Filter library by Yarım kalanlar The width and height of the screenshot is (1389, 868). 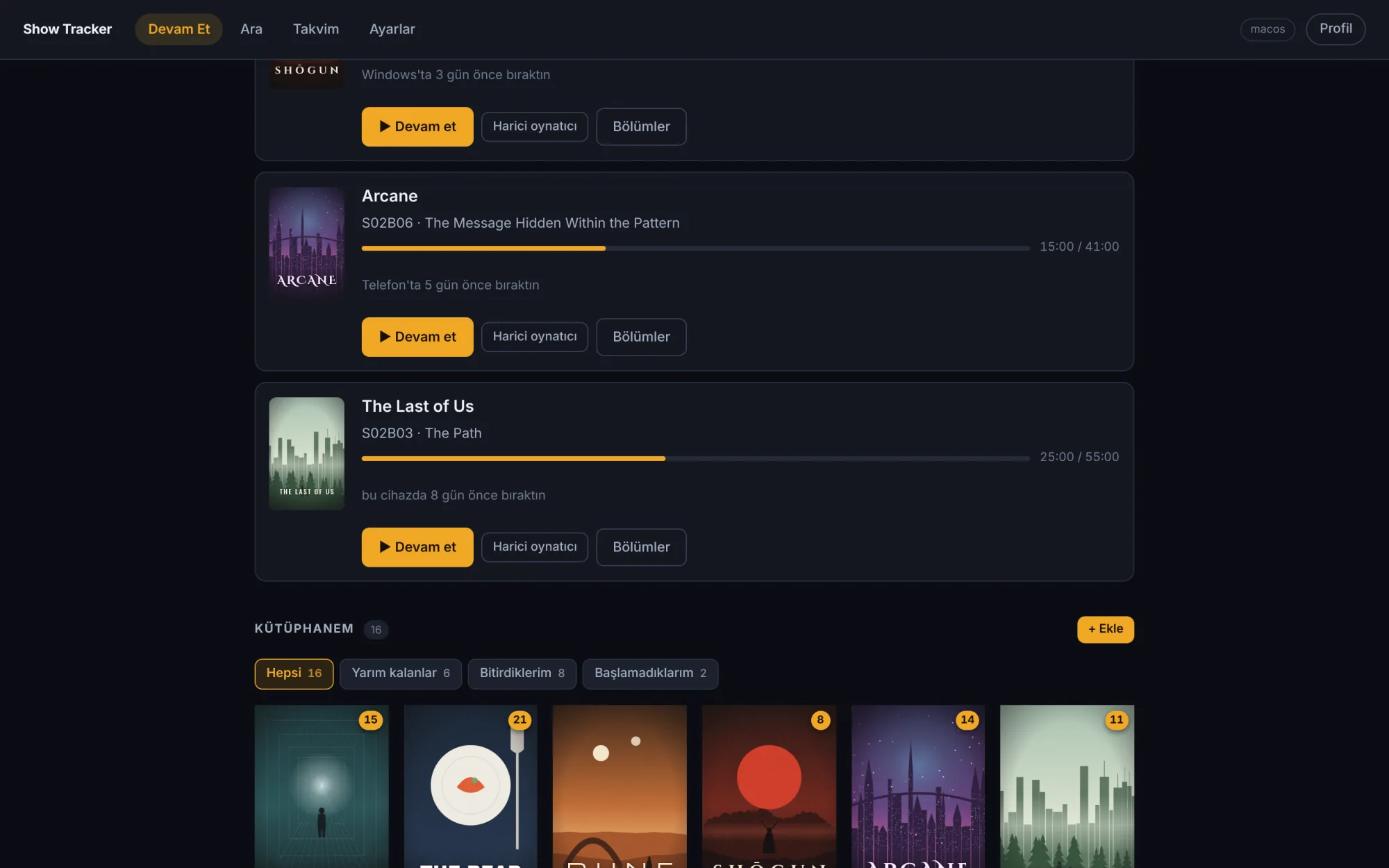click(401, 674)
